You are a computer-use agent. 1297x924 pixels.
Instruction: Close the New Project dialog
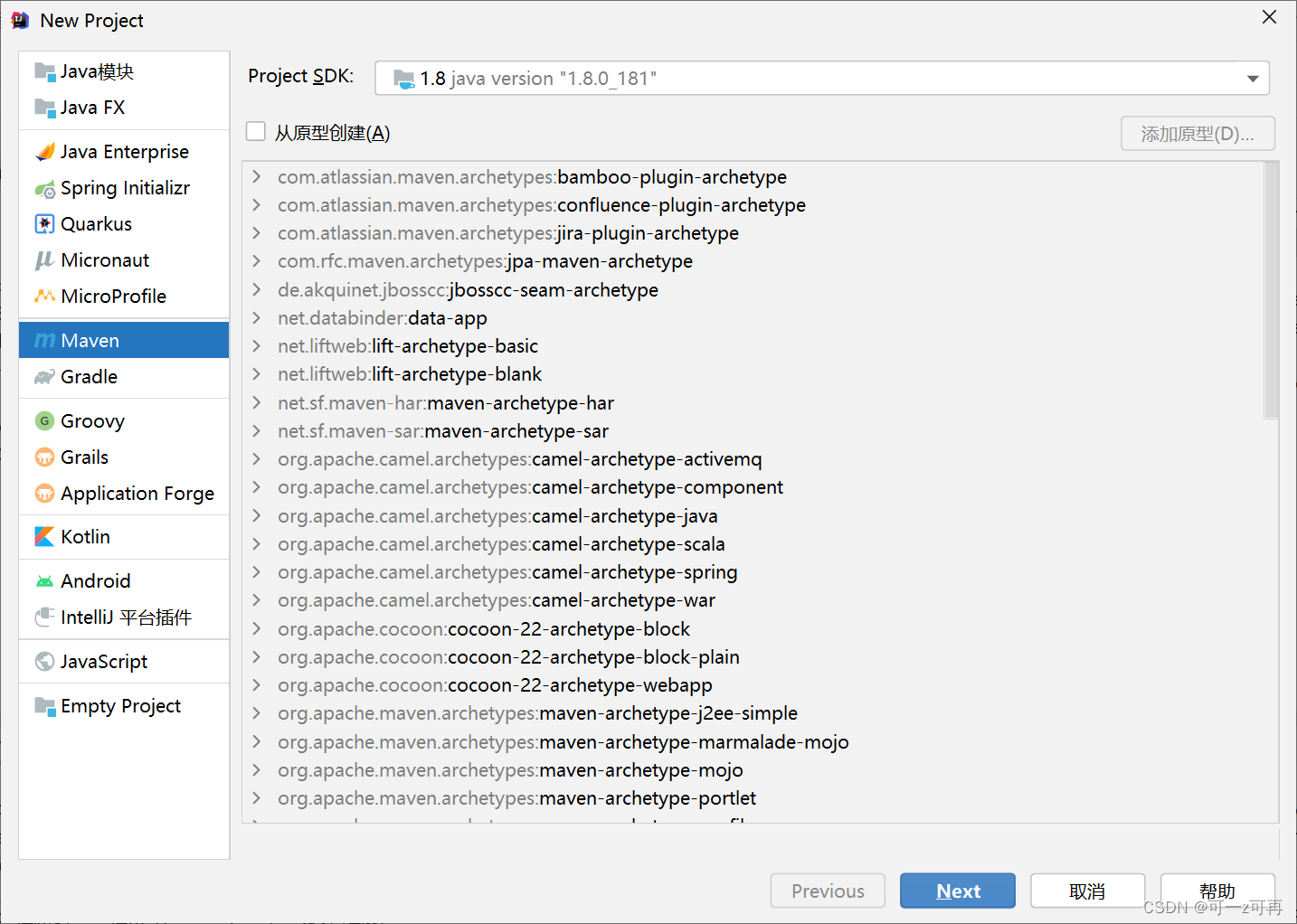tap(1269, 17)
